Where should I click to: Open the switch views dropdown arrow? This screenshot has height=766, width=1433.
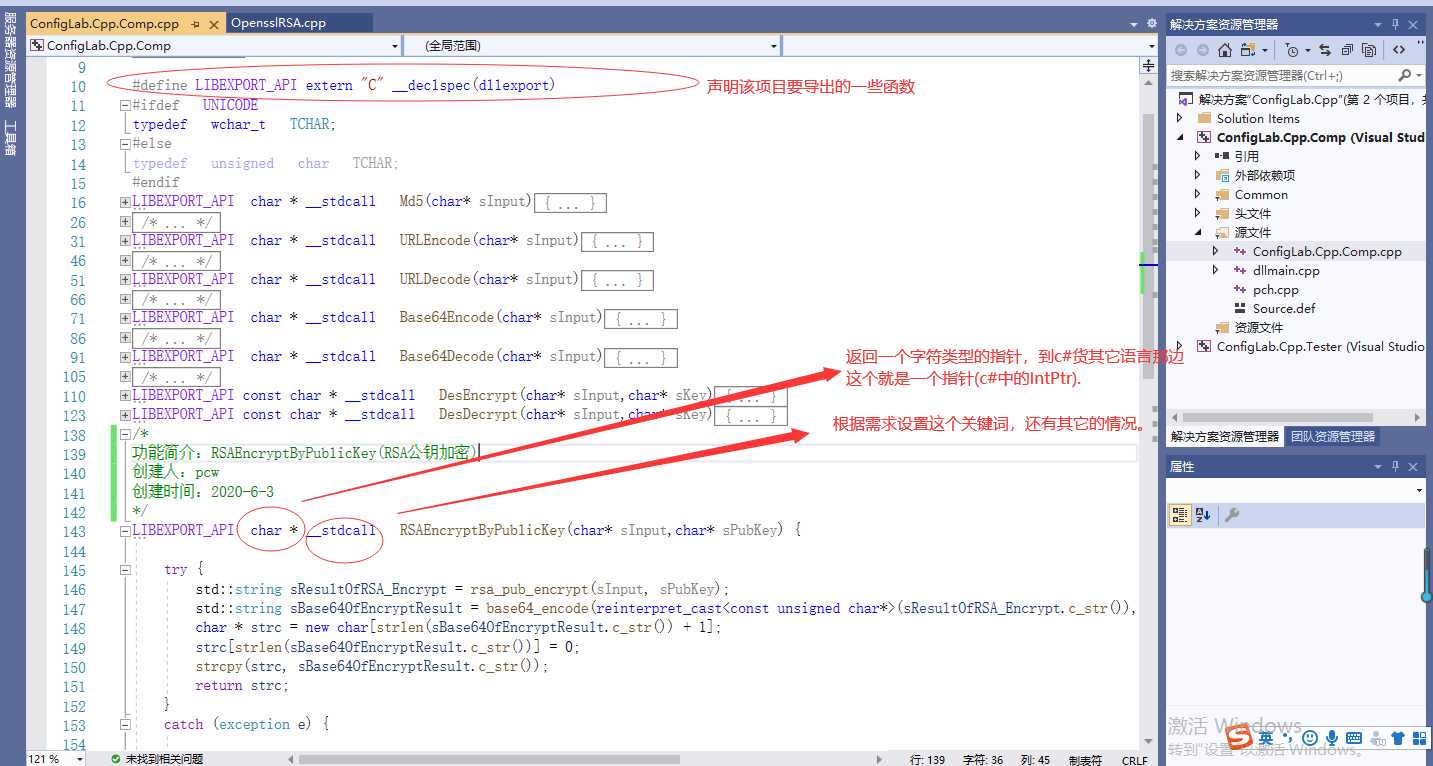[1264, 50]
